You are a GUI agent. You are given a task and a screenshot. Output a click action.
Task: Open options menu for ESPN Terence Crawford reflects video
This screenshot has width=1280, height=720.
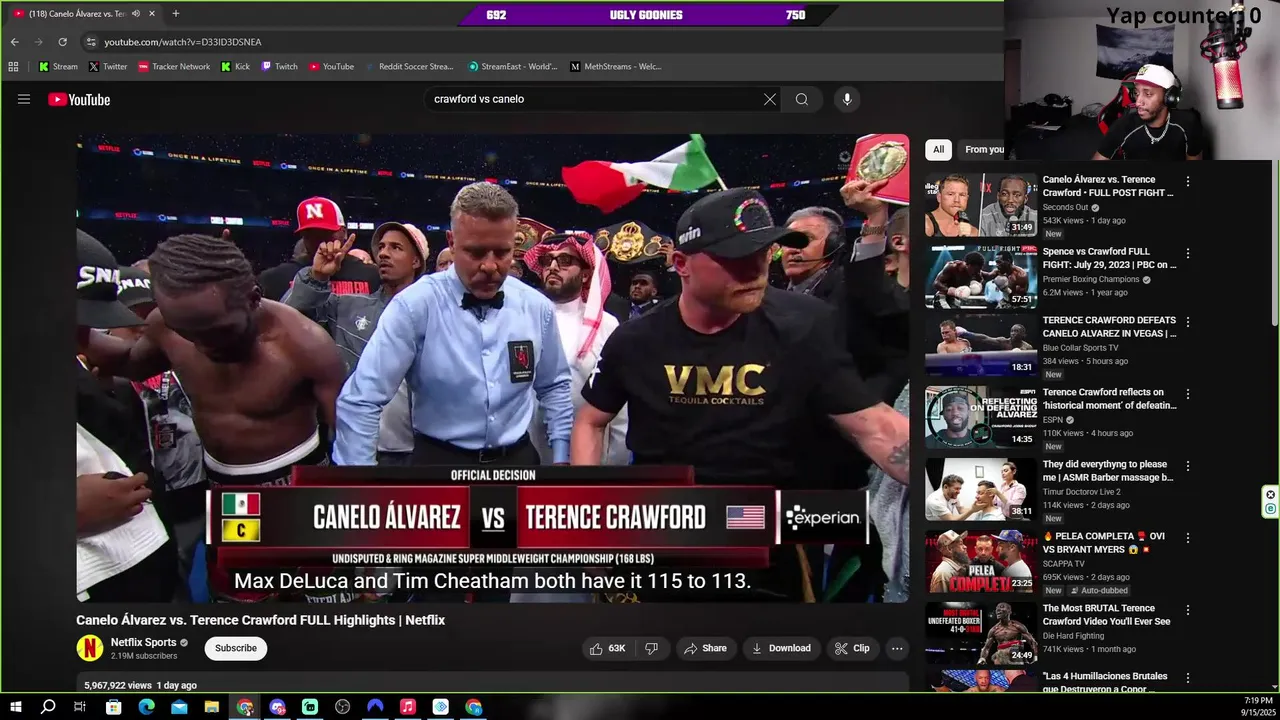coord(1188,394)
